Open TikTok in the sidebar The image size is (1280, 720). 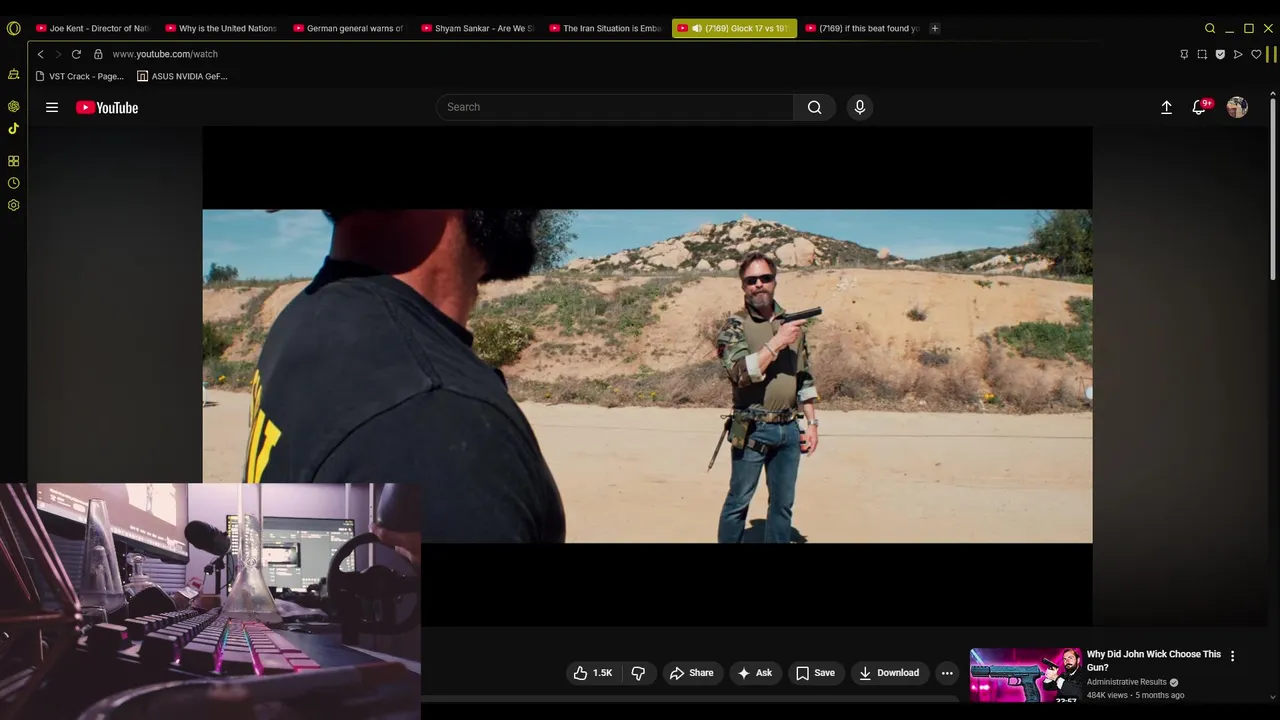(13, 128)
